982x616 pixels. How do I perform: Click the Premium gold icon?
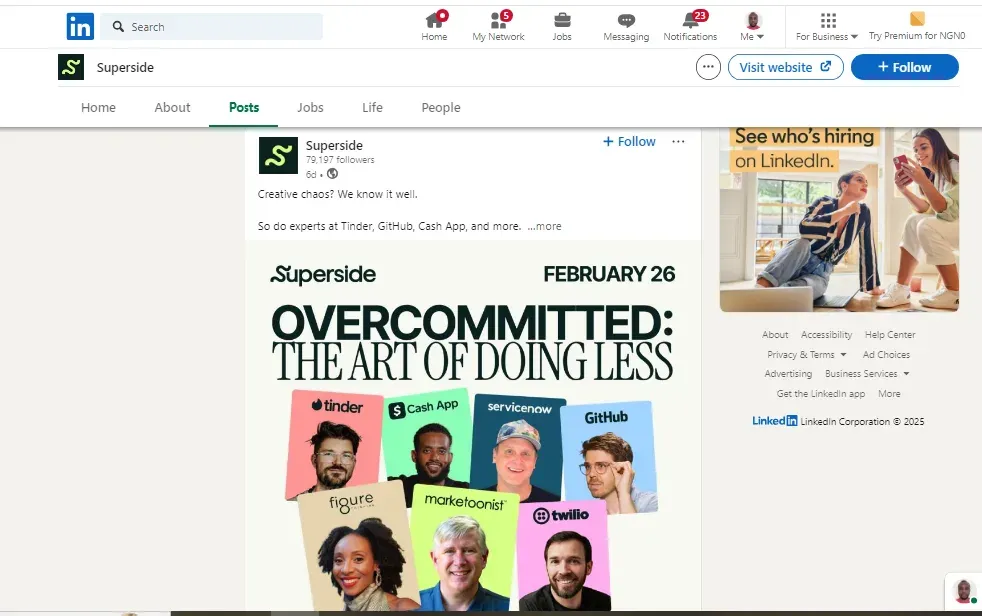click(x=917, y=19)
